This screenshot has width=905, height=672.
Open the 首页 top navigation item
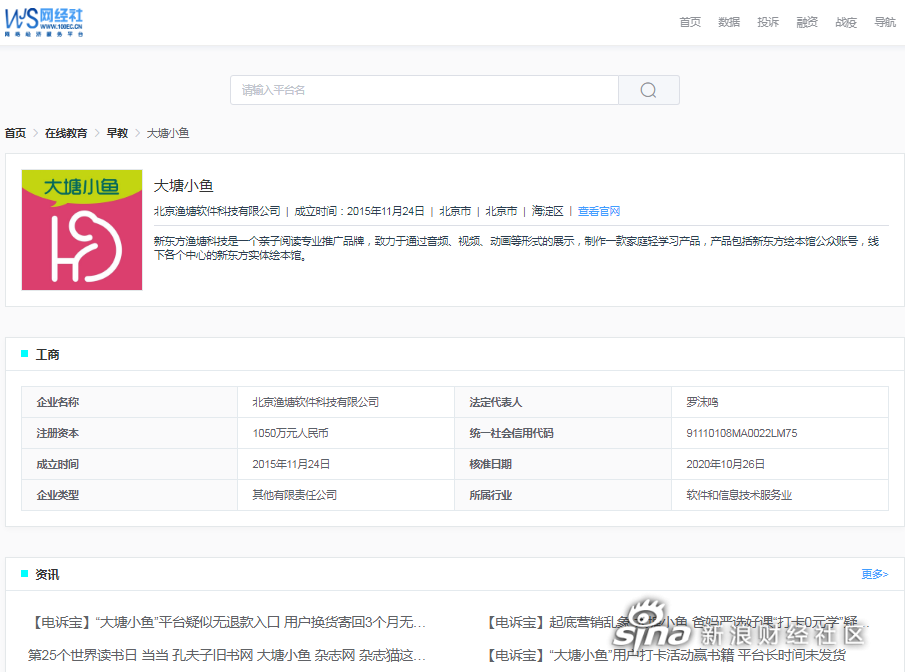click(690, 22)
